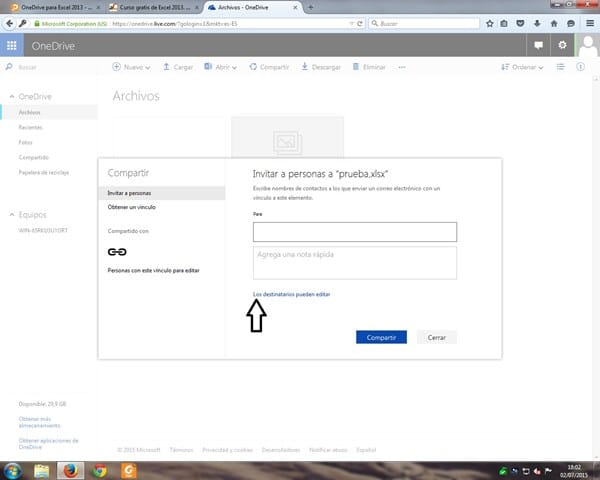Change language via Español footer link
The width and height of the screenshot is (600, 480).
pyautogui.click(x=366, y=450)
